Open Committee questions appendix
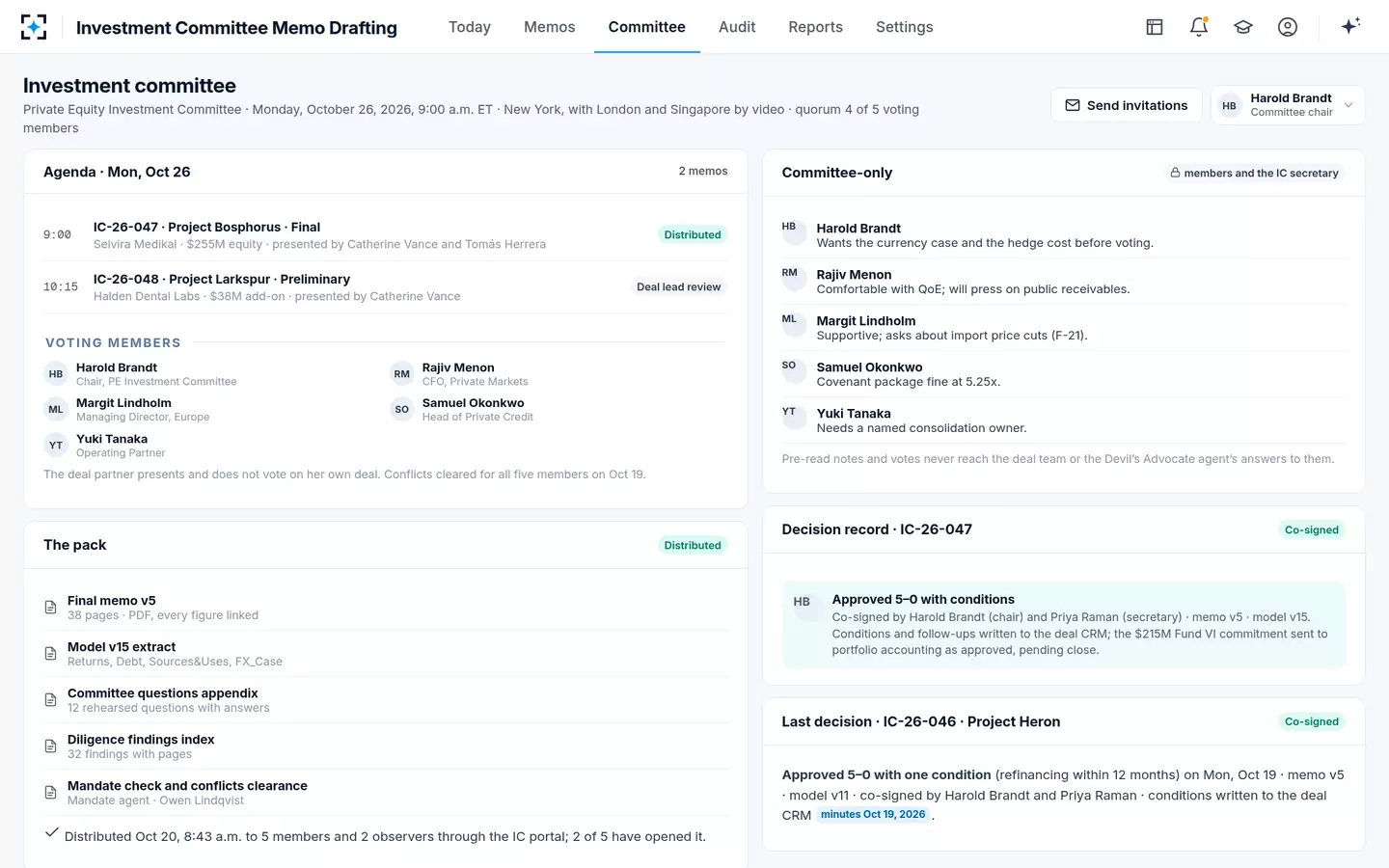Screen dimensions: 1389x868 pyautogui.click(x=386, y=700)
